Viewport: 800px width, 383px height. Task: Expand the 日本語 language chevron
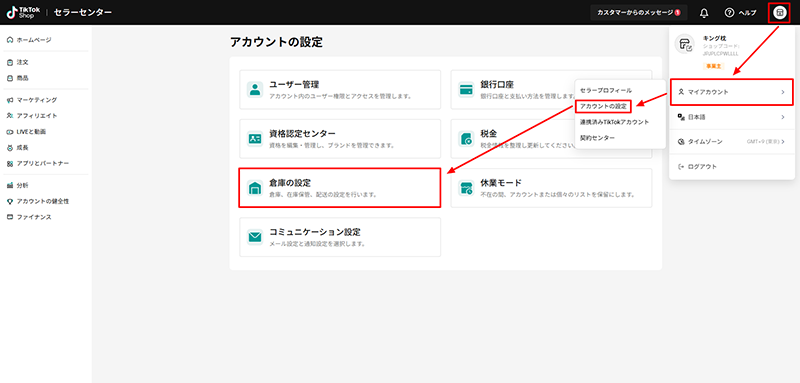783,117
